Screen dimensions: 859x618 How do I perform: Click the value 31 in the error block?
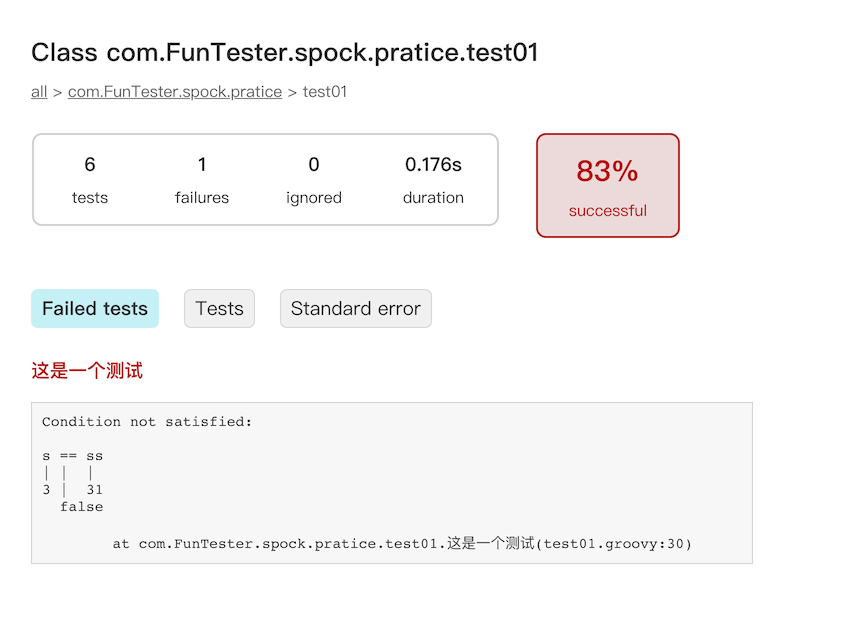tap(94, 490)
